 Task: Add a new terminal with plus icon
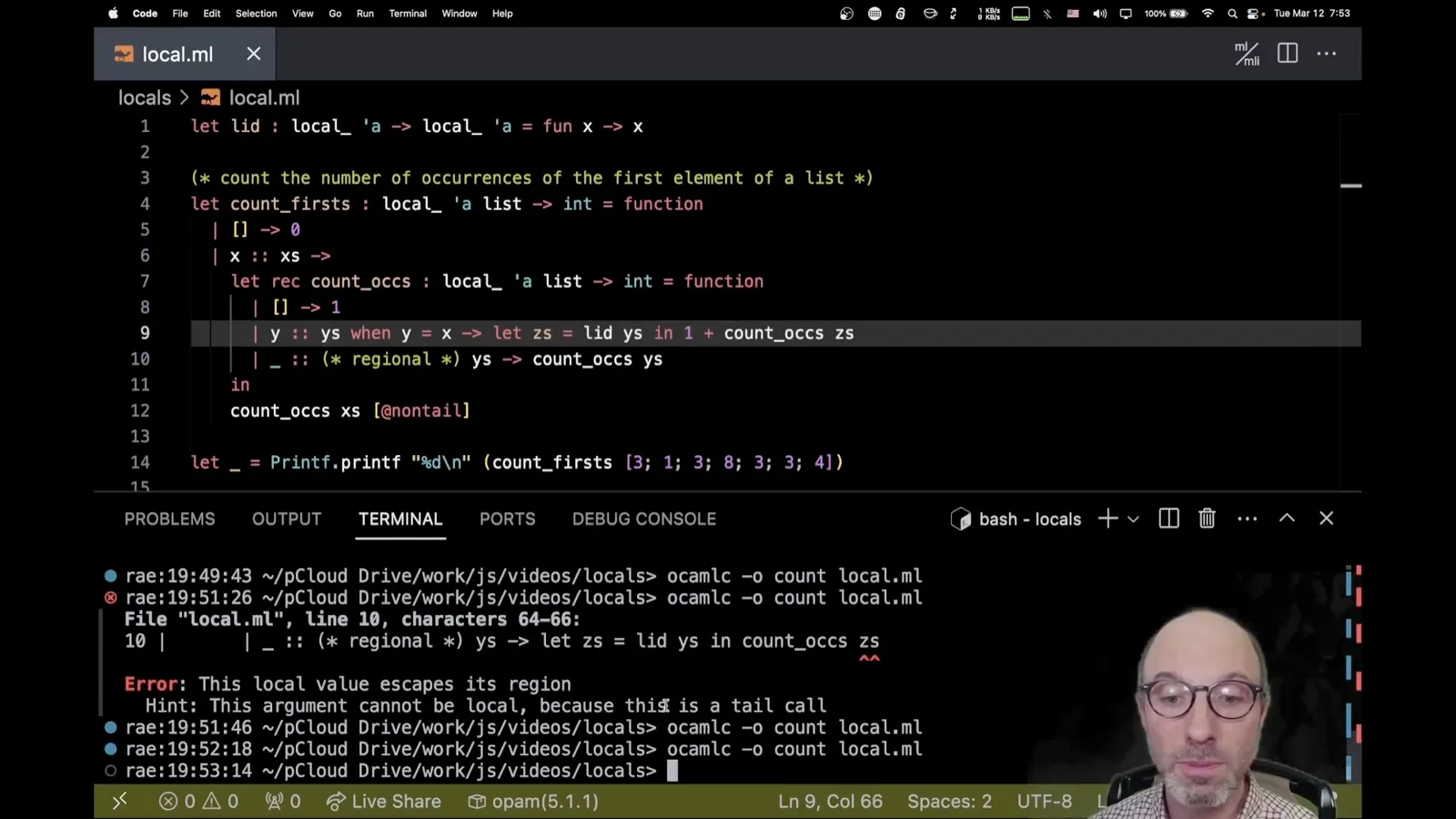[x=1107, y=519]
